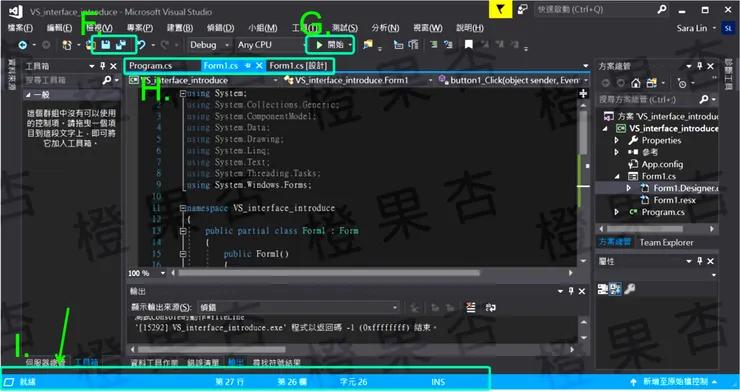
Task: Select Form1.resx in Solution Explorer
Action: click(674, 200)
